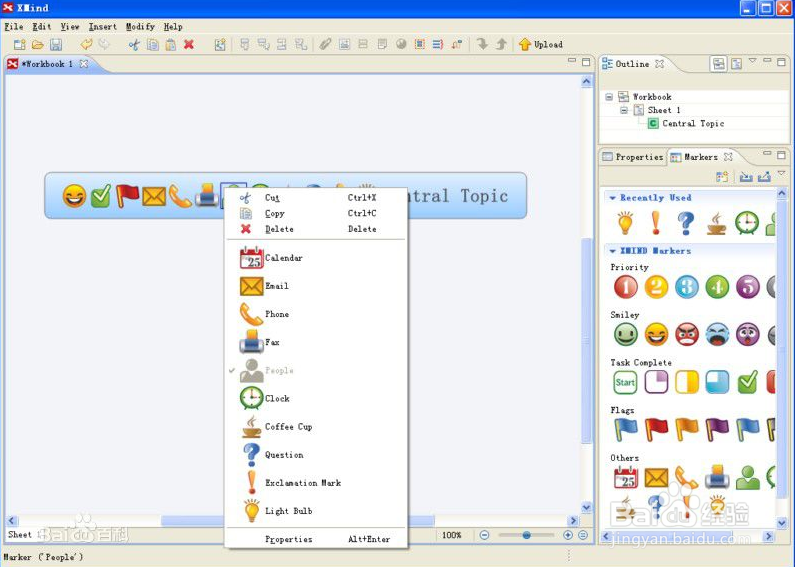Click canvas vertical scrollbar up arrow
Screen dimensions: 795x567
tap(587, 81)
